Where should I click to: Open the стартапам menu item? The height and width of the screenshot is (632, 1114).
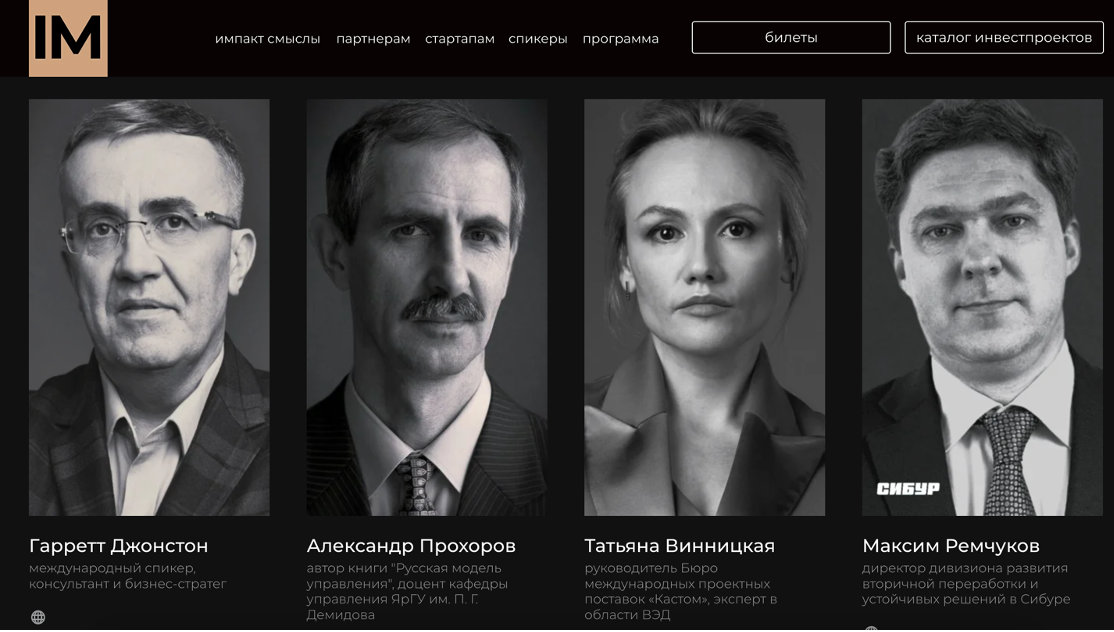(x=460, y=39)
